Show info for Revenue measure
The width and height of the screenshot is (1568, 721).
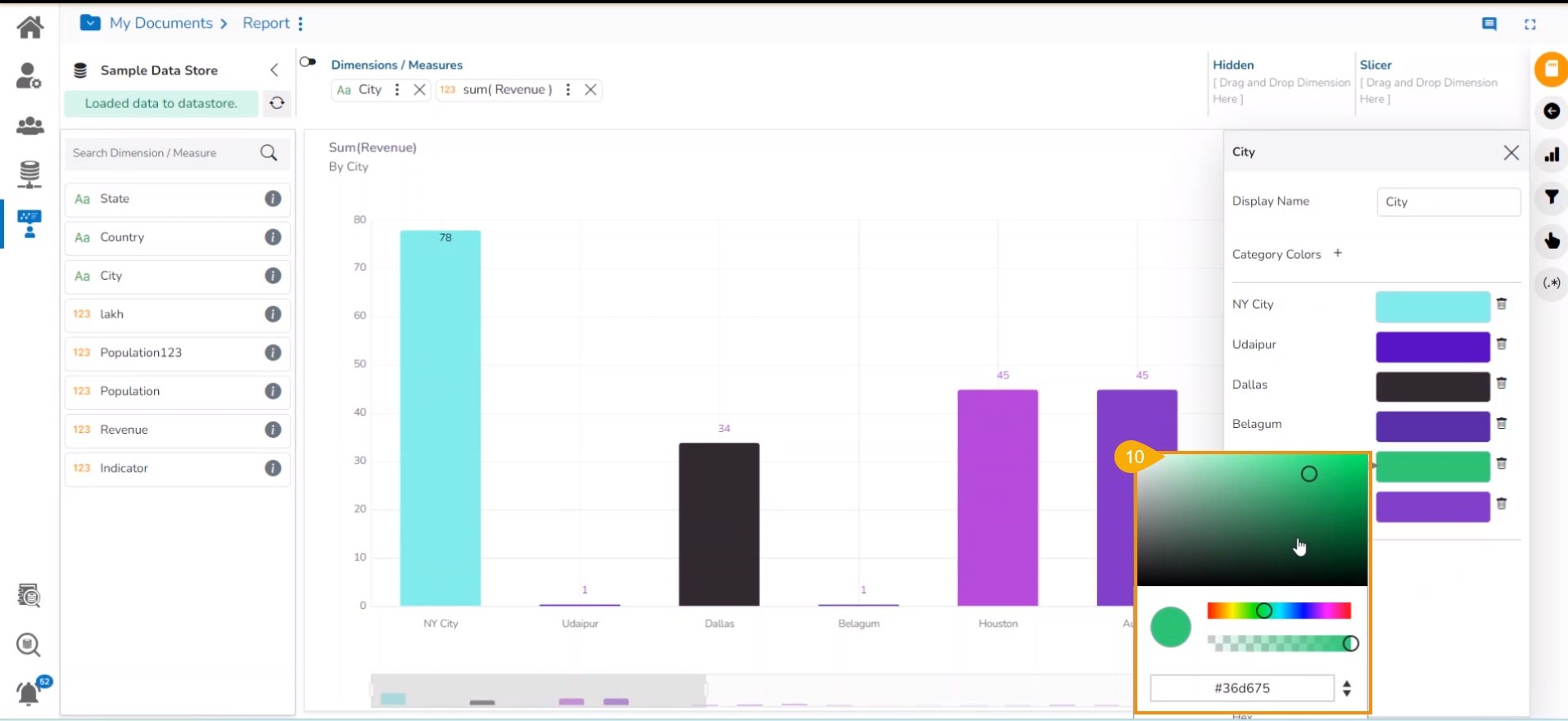(x=273, y=430)
